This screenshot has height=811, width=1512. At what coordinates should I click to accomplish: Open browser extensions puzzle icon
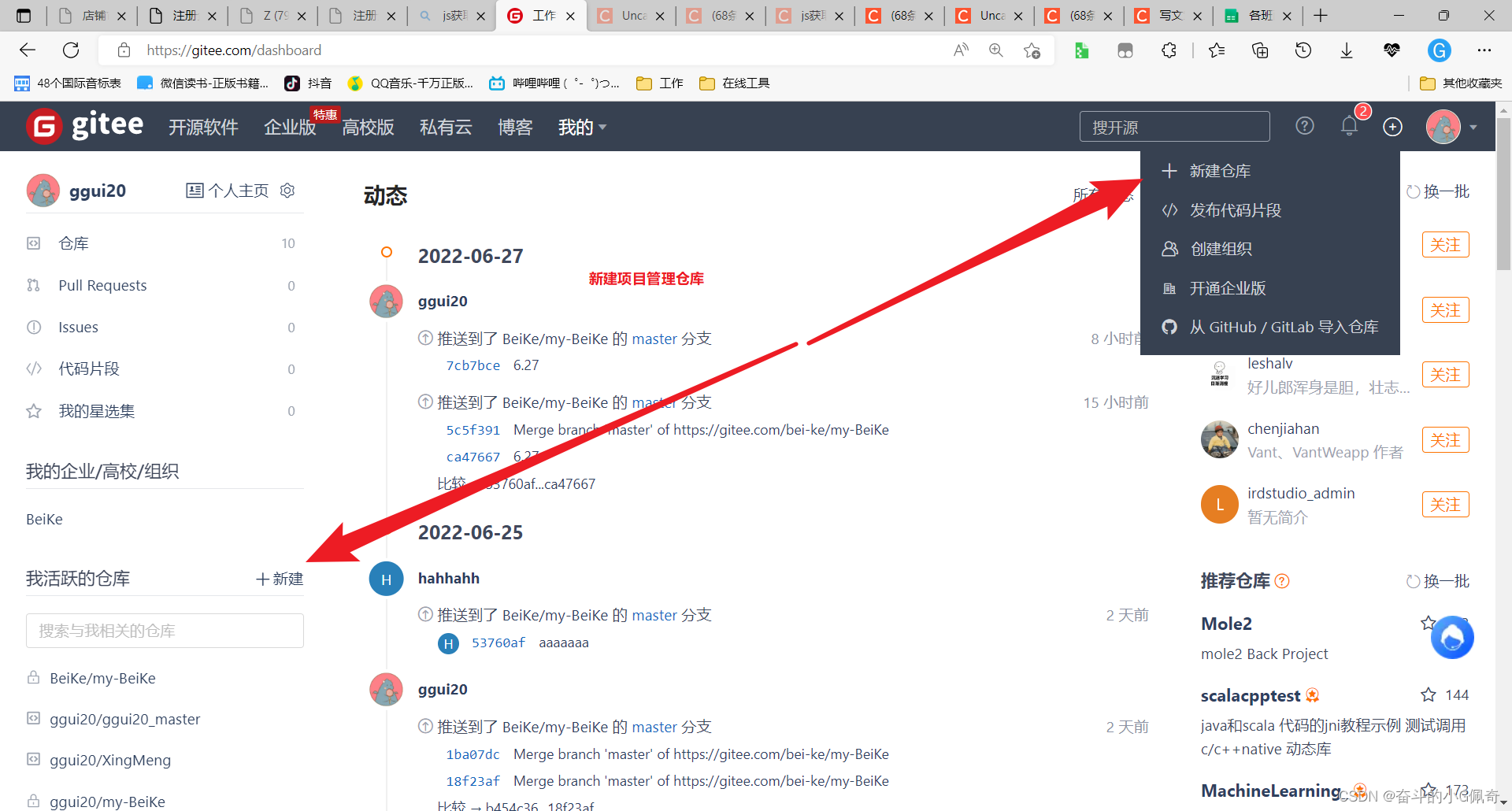point(1169,50)
